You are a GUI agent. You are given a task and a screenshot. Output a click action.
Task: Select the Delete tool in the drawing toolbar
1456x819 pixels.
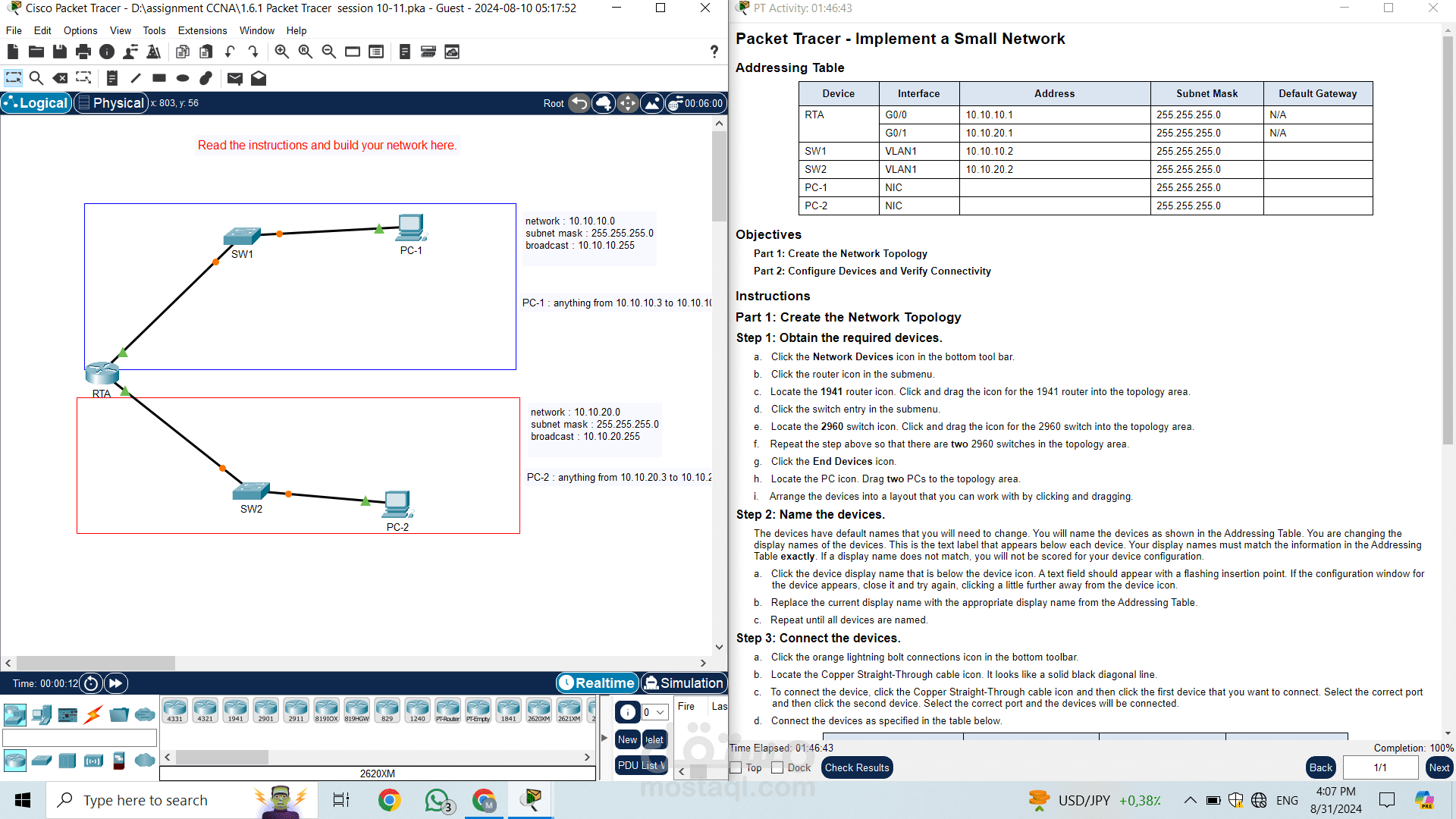61,78
